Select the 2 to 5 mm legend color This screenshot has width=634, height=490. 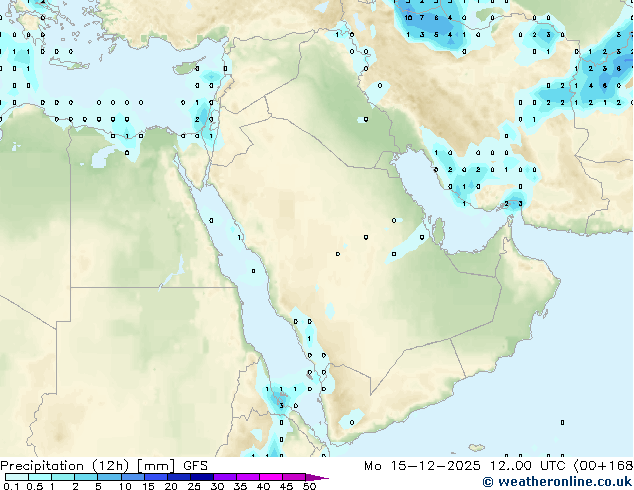point(86,477)
